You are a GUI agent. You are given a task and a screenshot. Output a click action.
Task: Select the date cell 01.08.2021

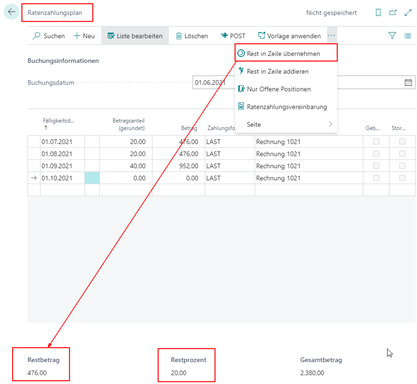click(62, 154)
